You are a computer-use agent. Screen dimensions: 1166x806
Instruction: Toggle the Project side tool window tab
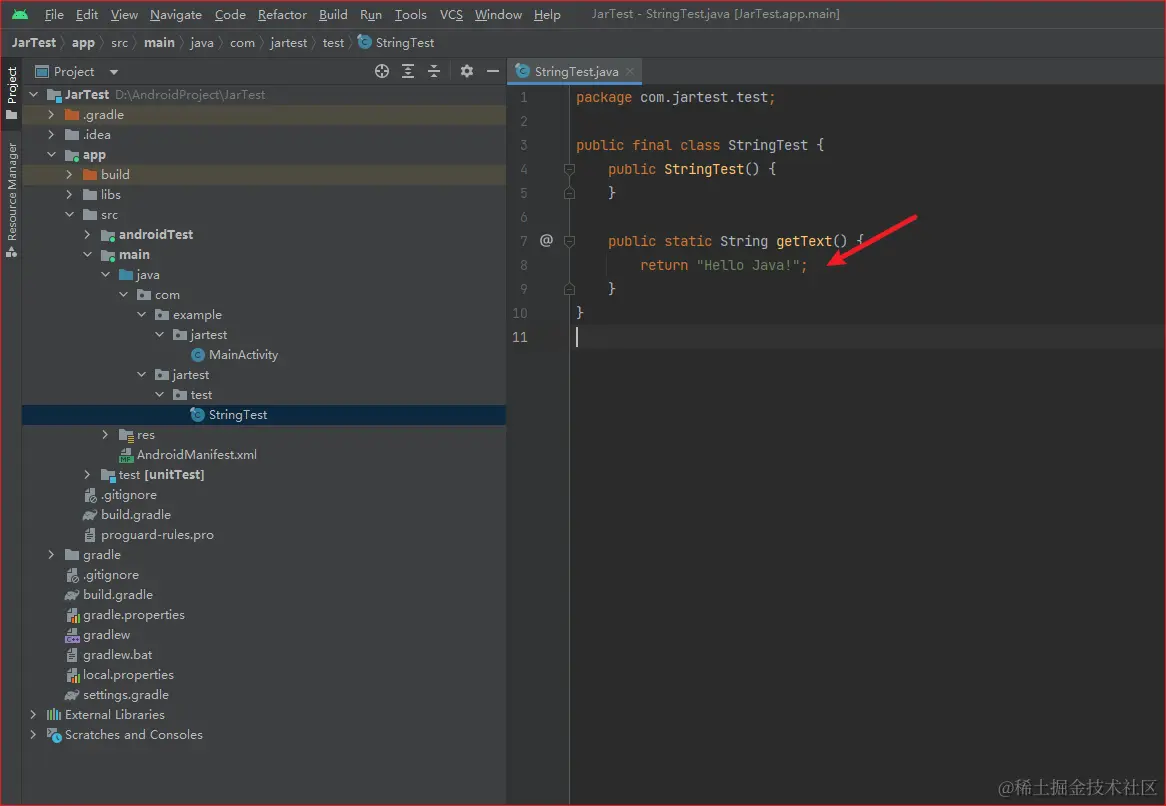click(x=12, y=87)
